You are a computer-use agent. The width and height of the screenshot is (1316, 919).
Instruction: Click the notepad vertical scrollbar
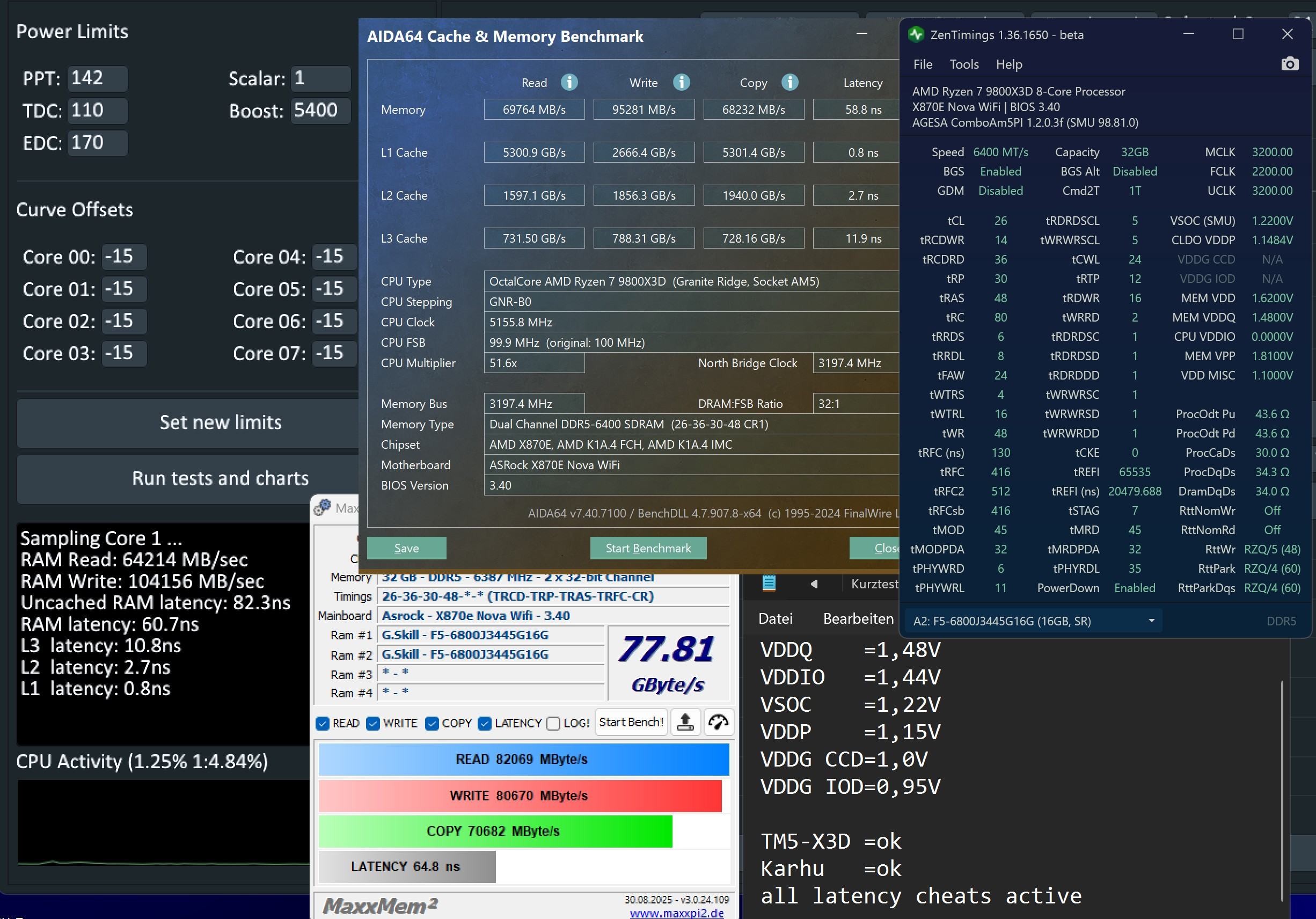[x=1282, y=791]
